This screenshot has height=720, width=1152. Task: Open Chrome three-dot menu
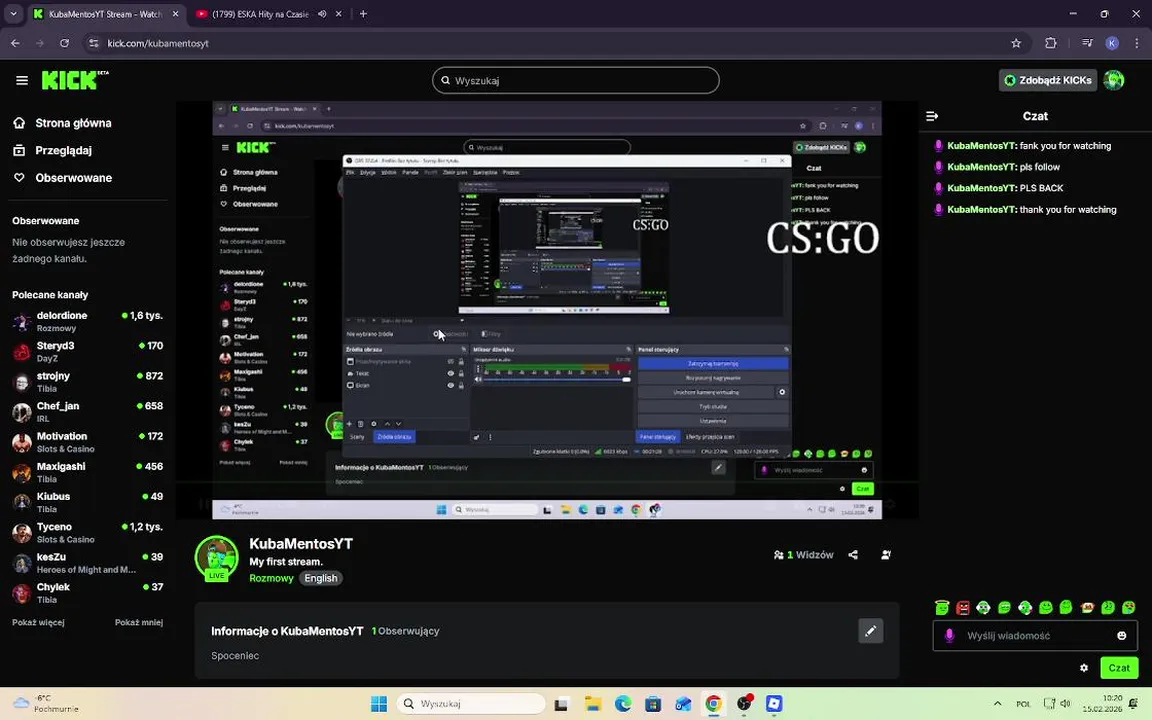point(1136,43)
